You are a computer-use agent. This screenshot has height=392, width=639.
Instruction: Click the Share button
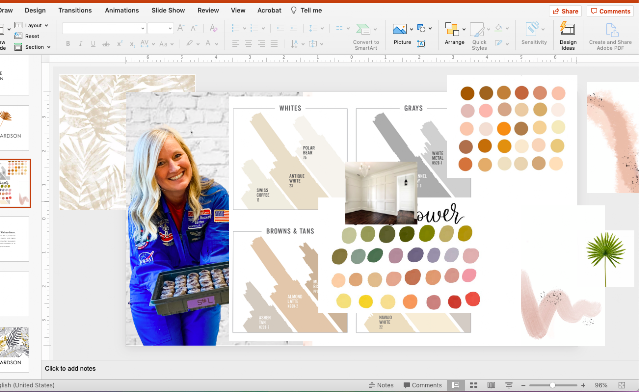(565, 11)
